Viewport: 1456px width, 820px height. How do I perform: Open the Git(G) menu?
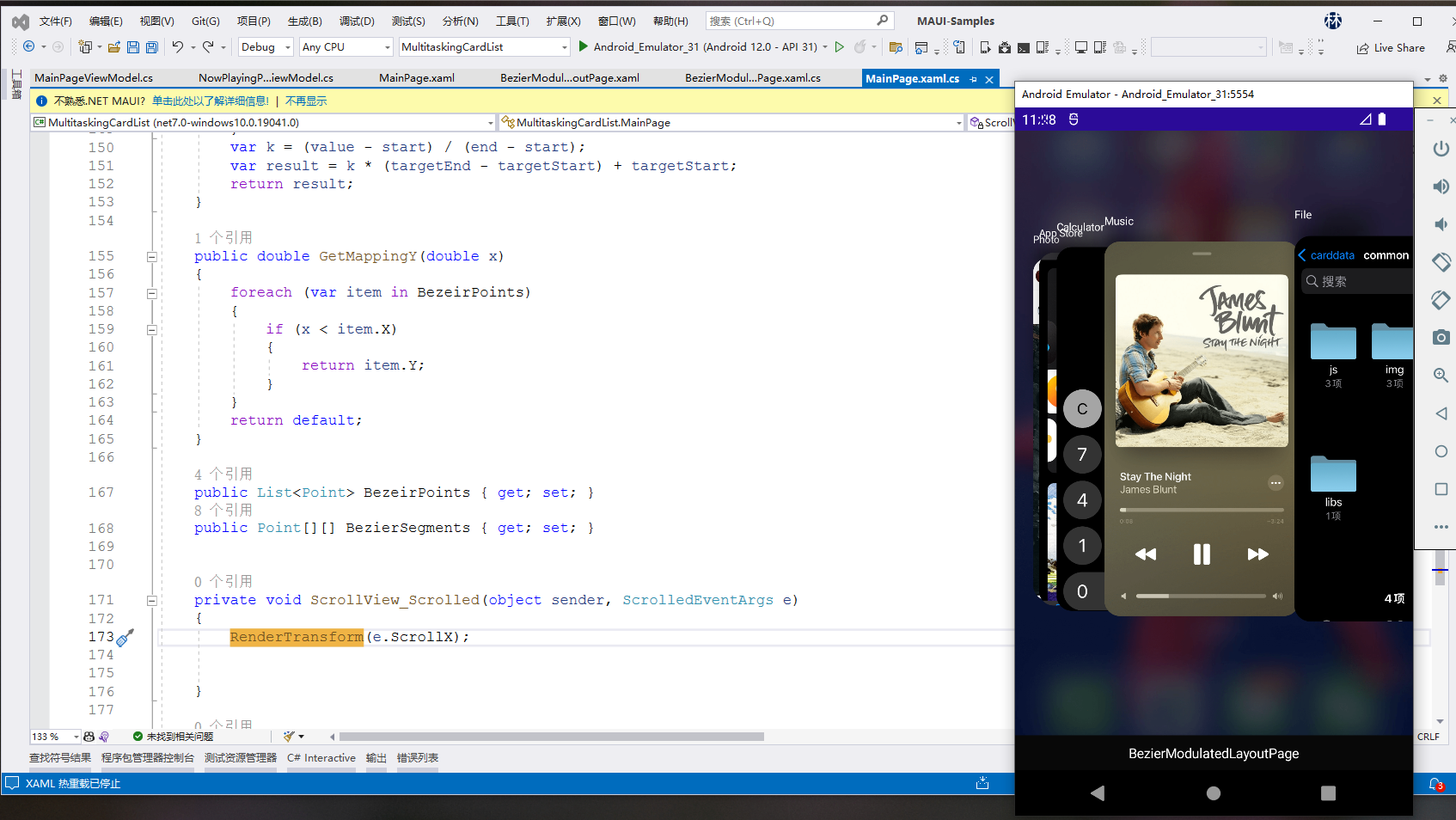pyautogui.click(x=205, y=21)
